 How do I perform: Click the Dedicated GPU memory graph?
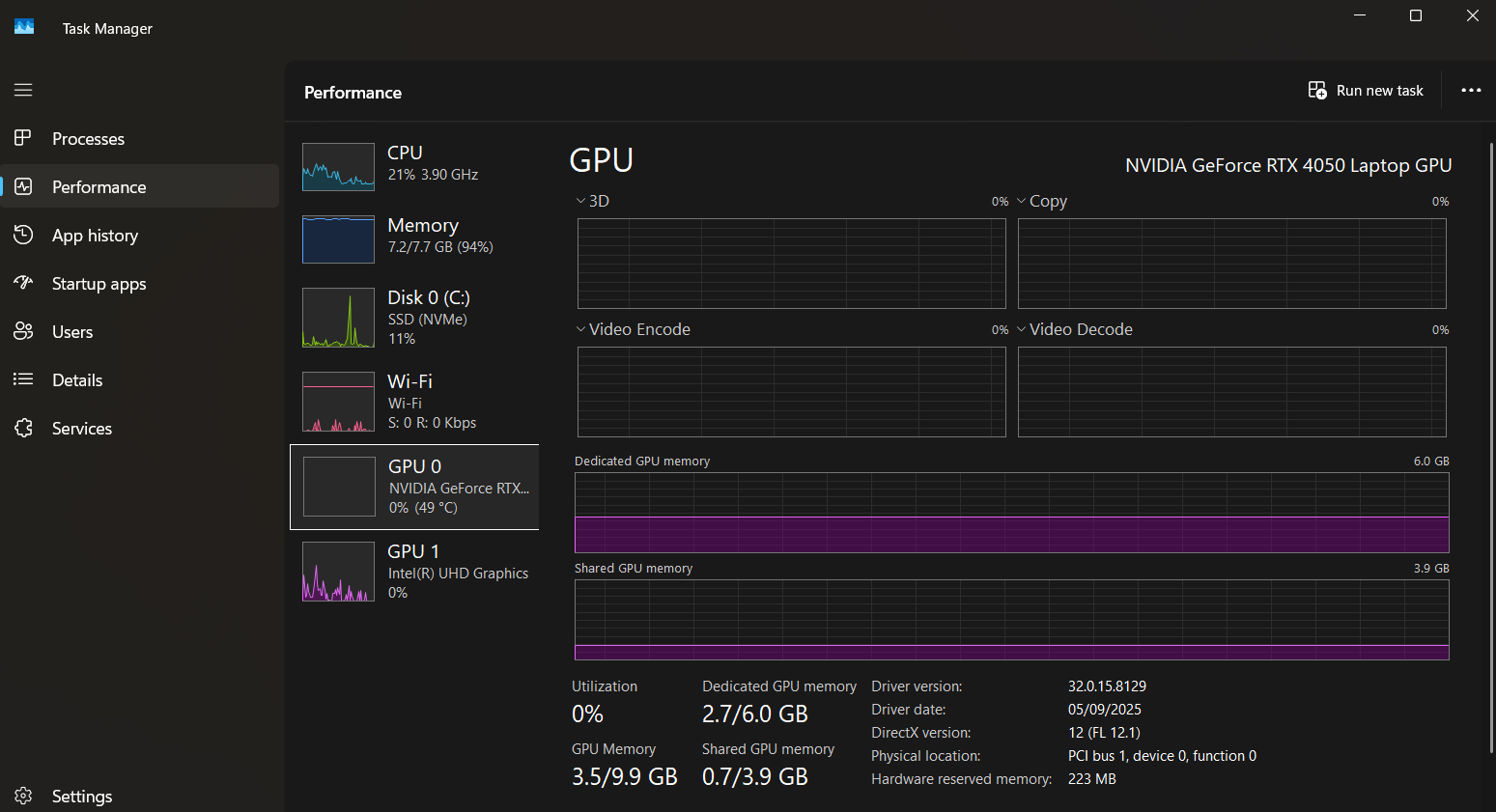click(x=1011, y=513)
